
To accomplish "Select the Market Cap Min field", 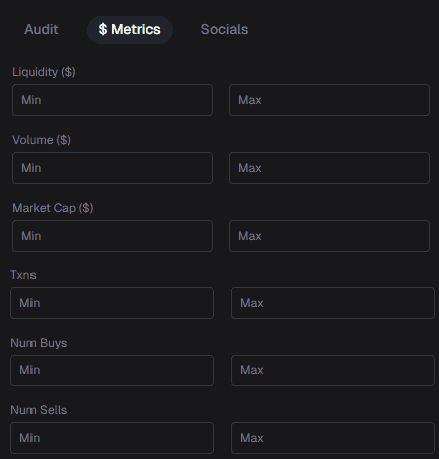I will 112,236.
